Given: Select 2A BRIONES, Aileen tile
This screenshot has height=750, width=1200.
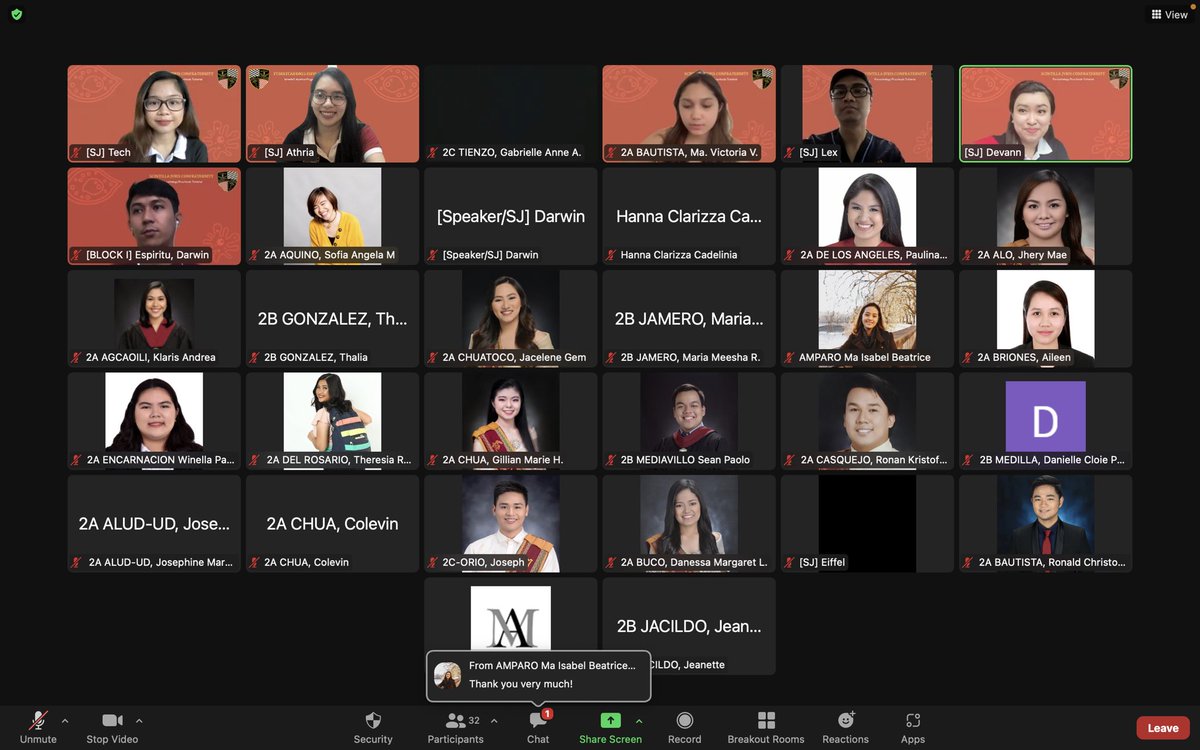Looking at the screenshot, I should [1046, 319].
